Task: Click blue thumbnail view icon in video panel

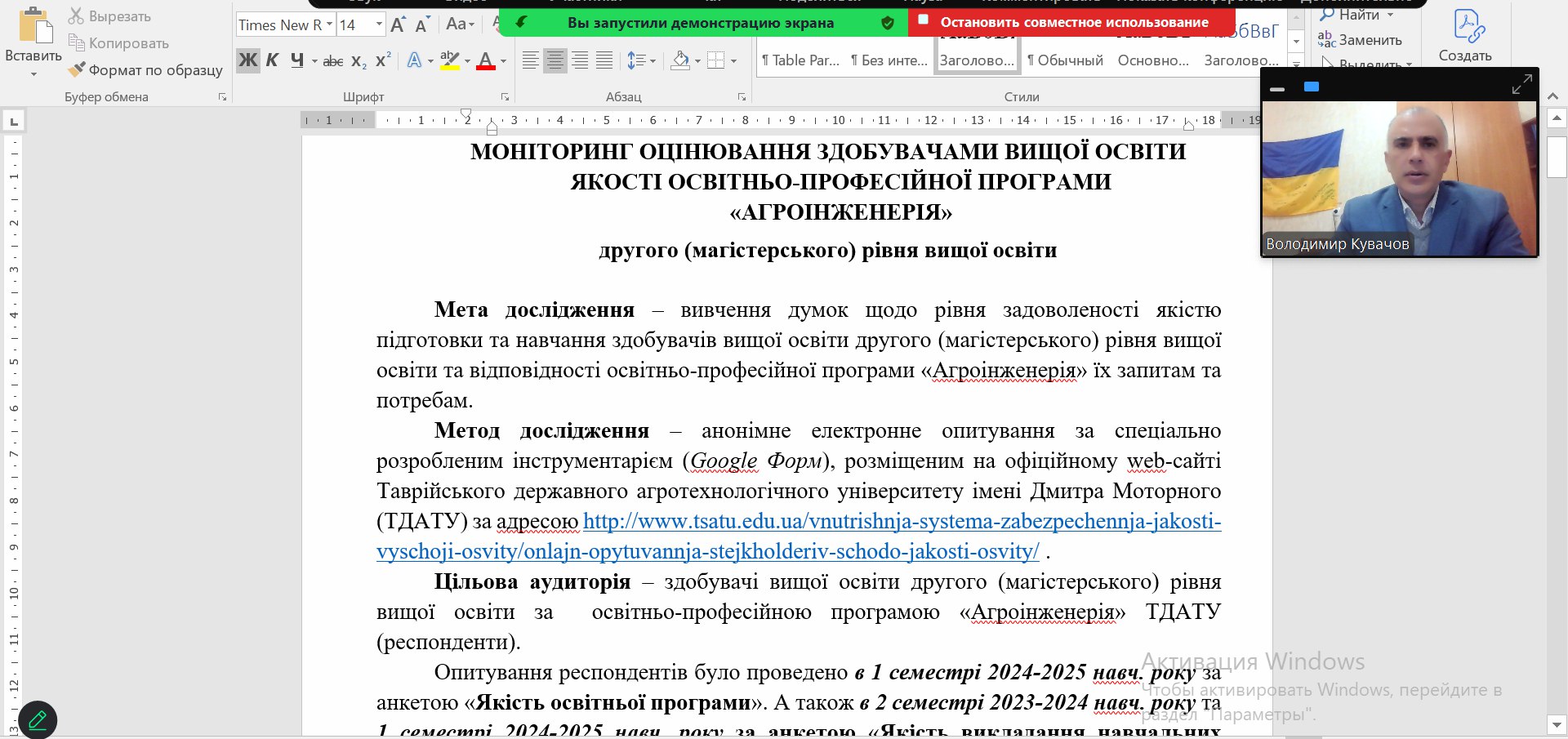Action: pyautogui.click(x=1312, y=87)
